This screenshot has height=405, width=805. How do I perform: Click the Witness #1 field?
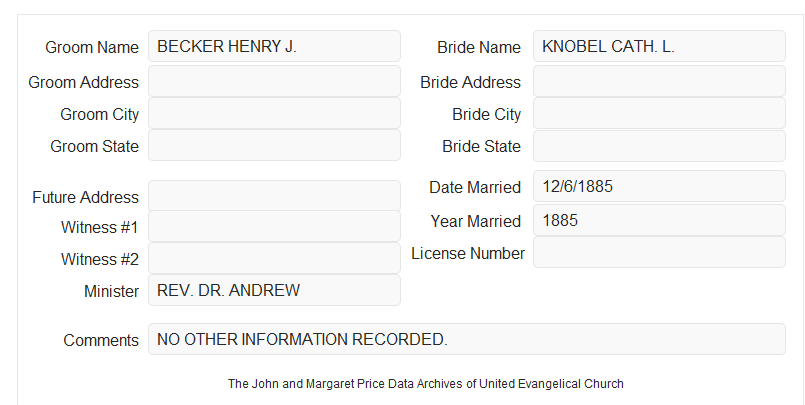(x=274, y=226)
